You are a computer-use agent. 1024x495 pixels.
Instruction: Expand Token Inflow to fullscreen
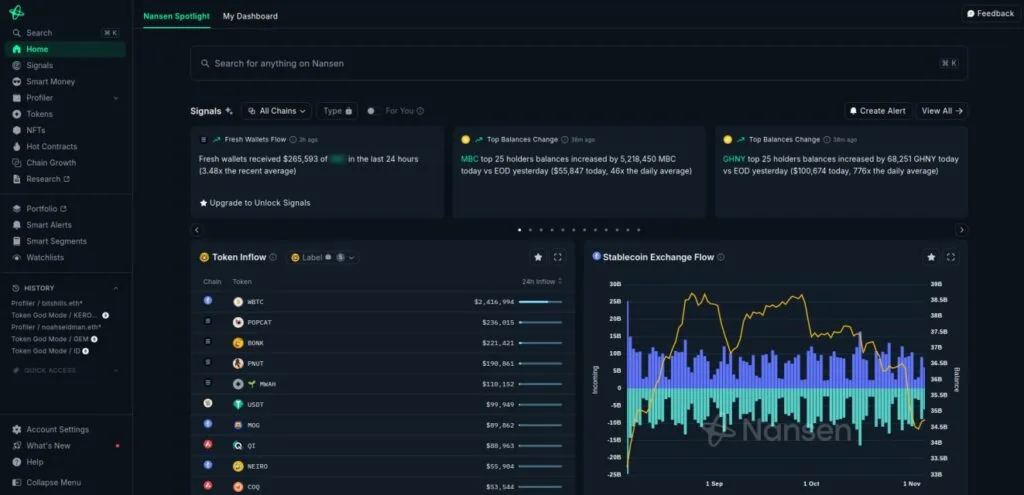click(558, 257)
